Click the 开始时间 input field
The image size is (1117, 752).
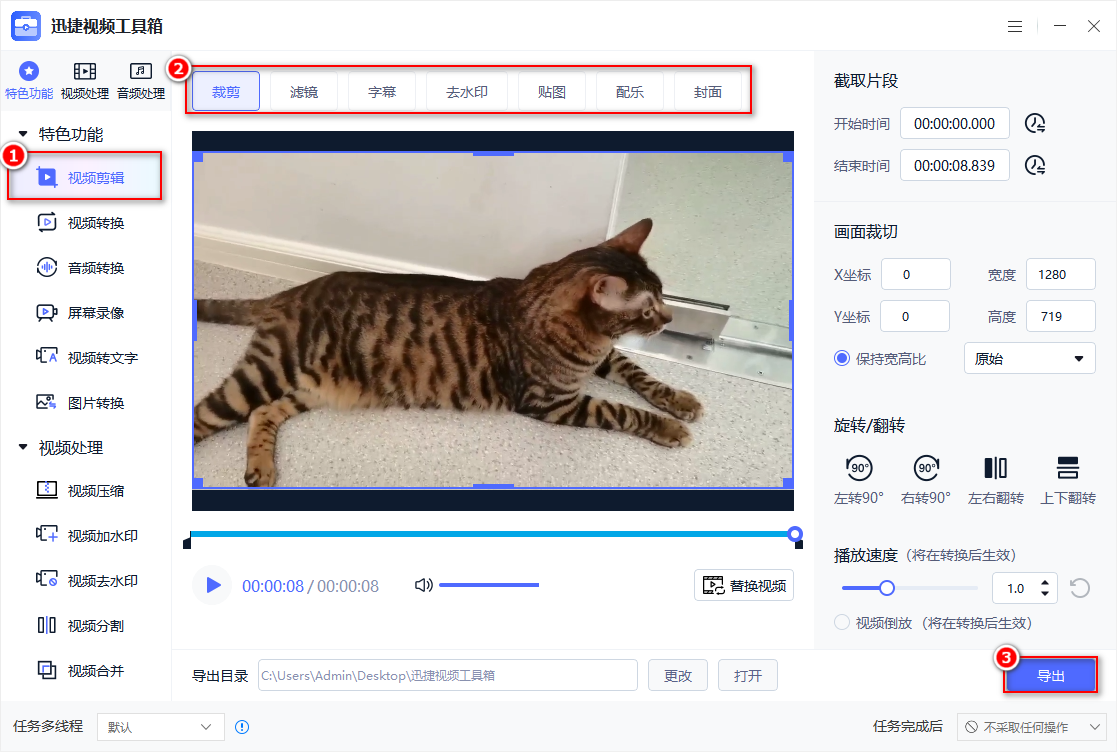coord(954,123)
